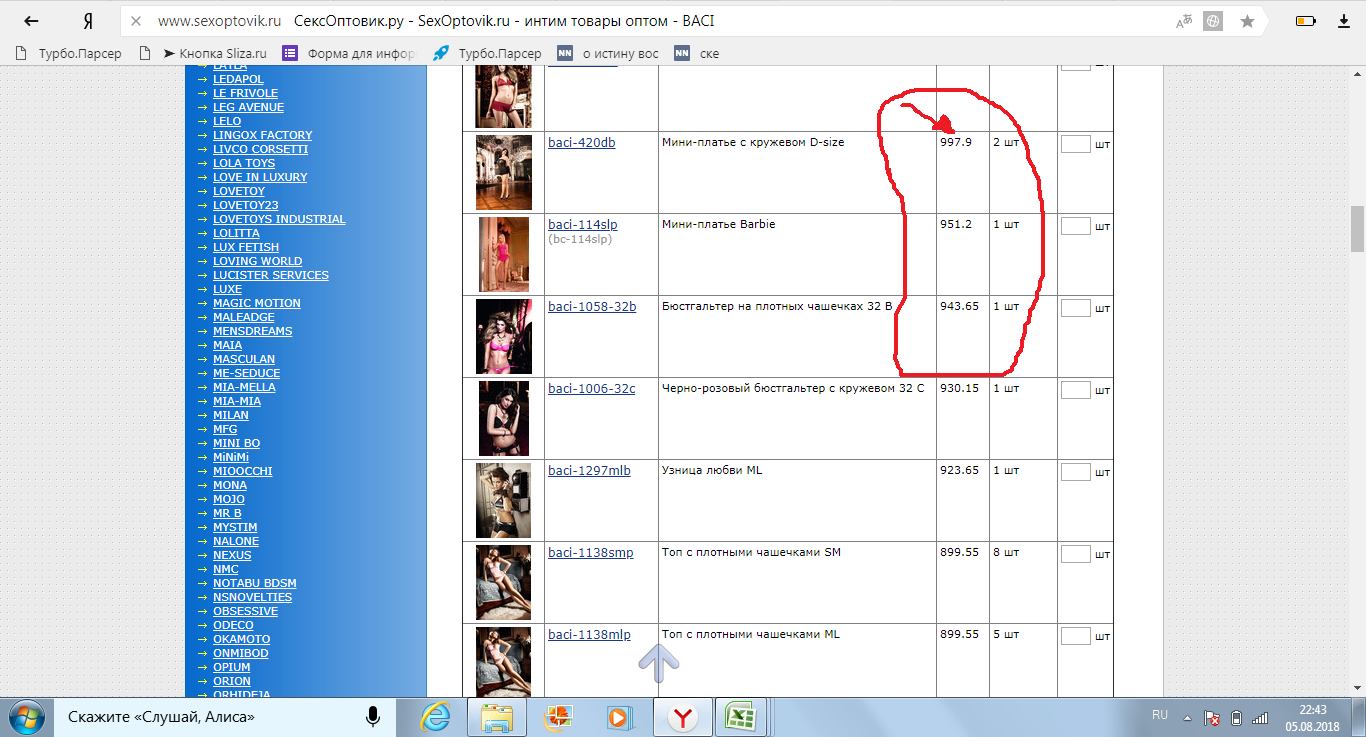
Task: Open Excel from the taskbar
Action: (740, 717)
